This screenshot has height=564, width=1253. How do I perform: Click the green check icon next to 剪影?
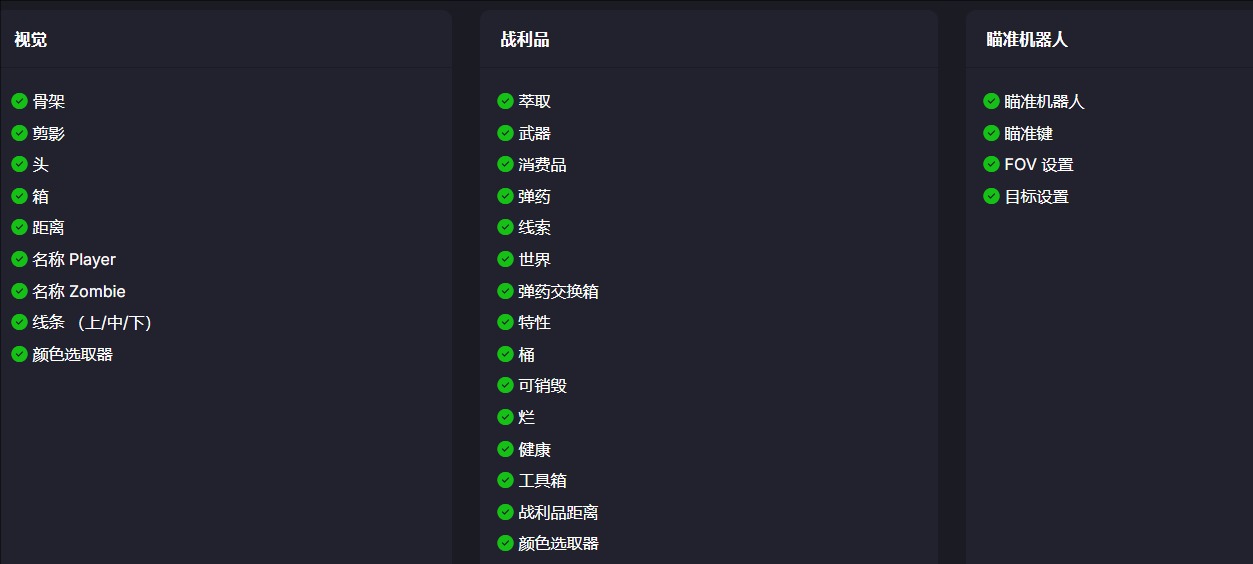point(19,132)
